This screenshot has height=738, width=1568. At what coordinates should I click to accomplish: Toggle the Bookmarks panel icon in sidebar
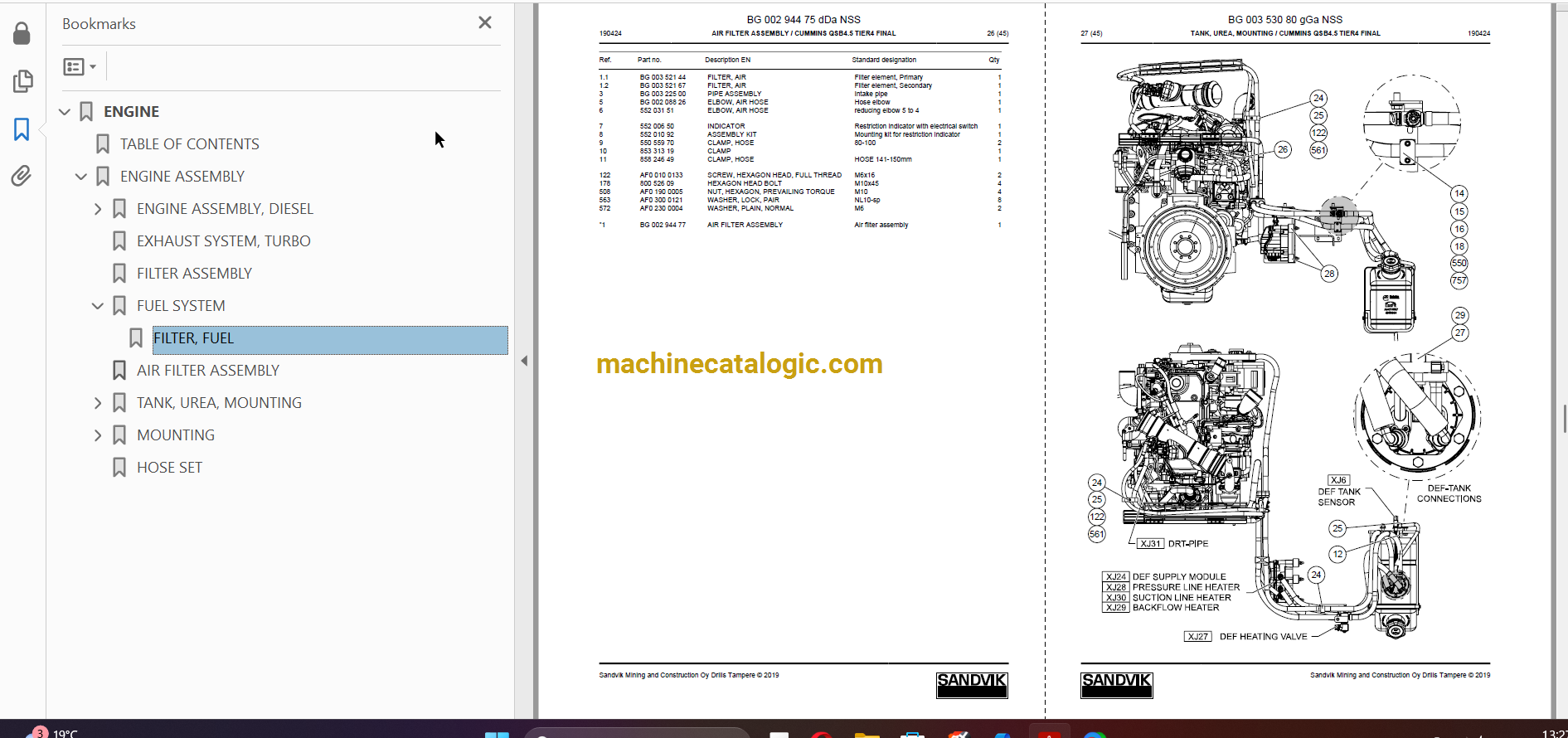22,129
